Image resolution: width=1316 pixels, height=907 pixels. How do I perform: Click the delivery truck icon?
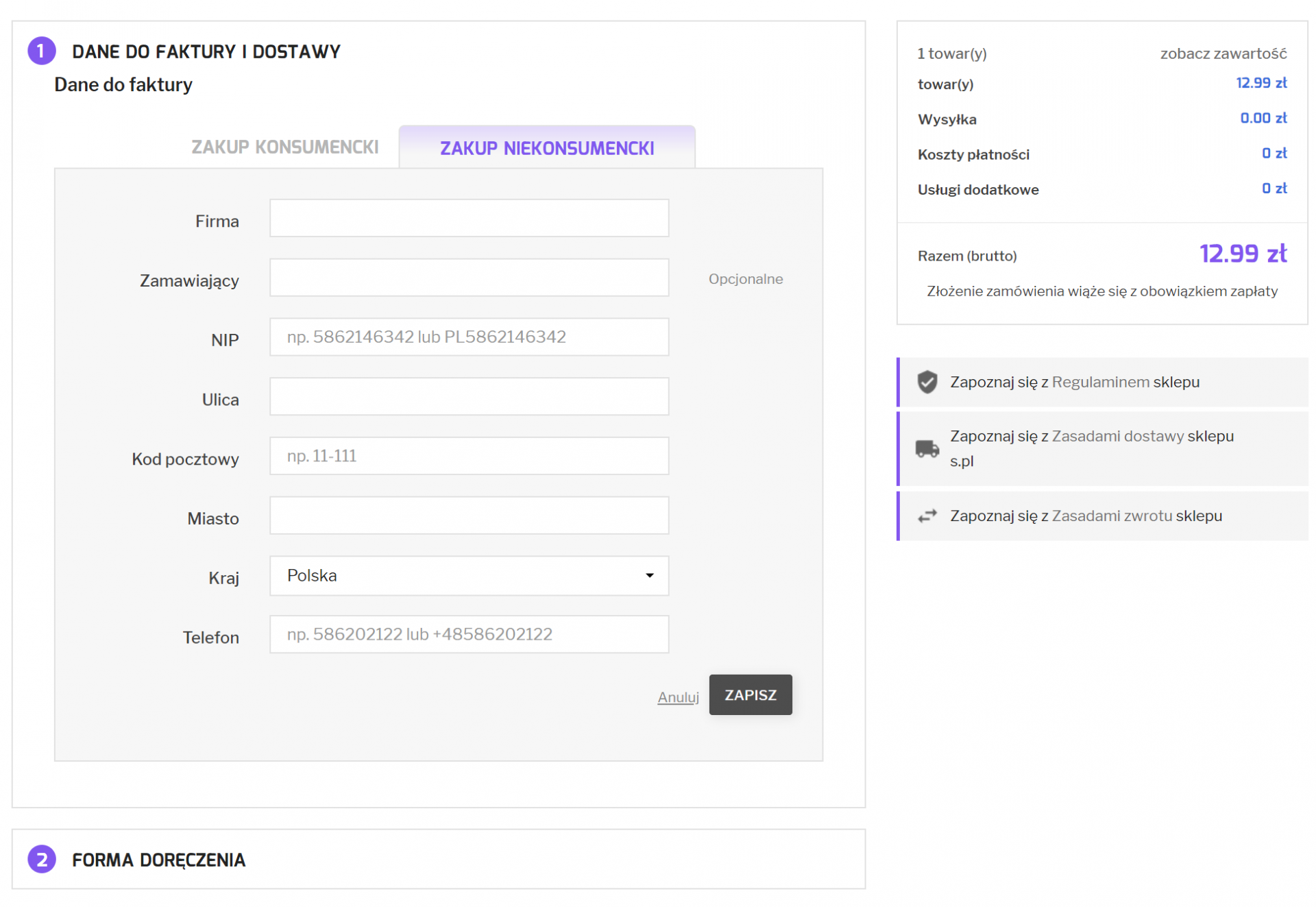[x=927, y=448]
